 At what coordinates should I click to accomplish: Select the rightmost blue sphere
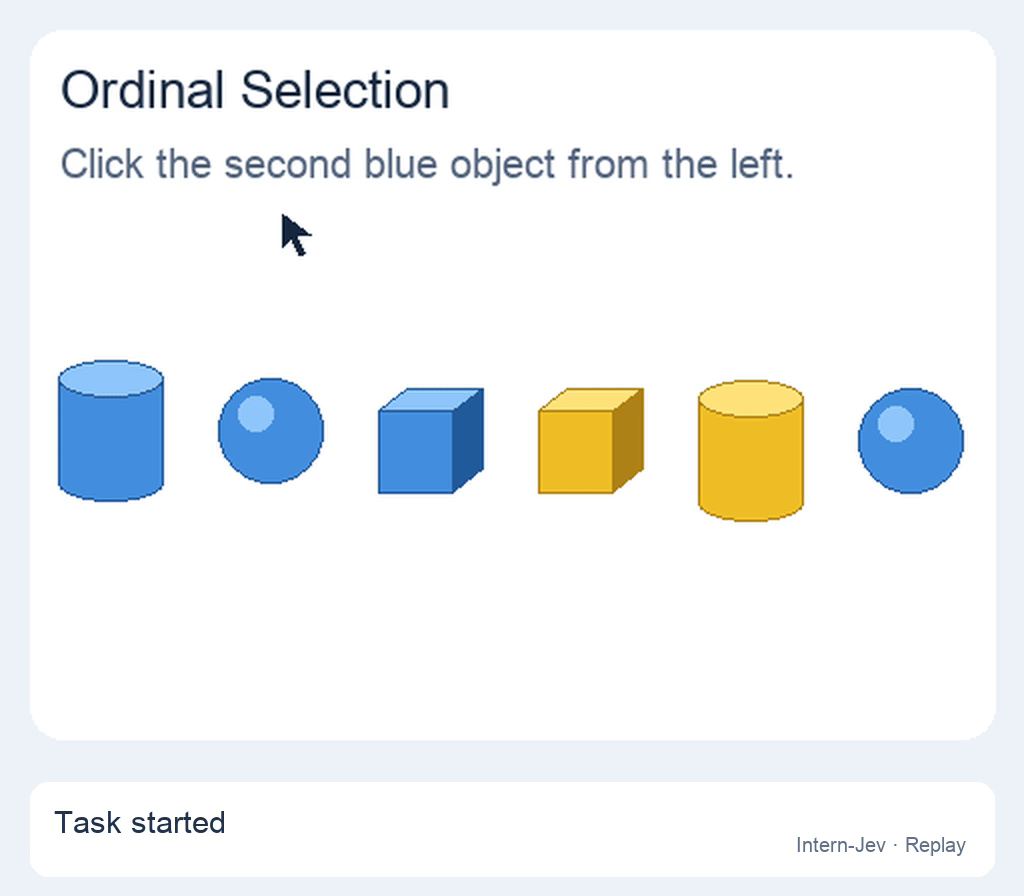[x=911, y=441]
